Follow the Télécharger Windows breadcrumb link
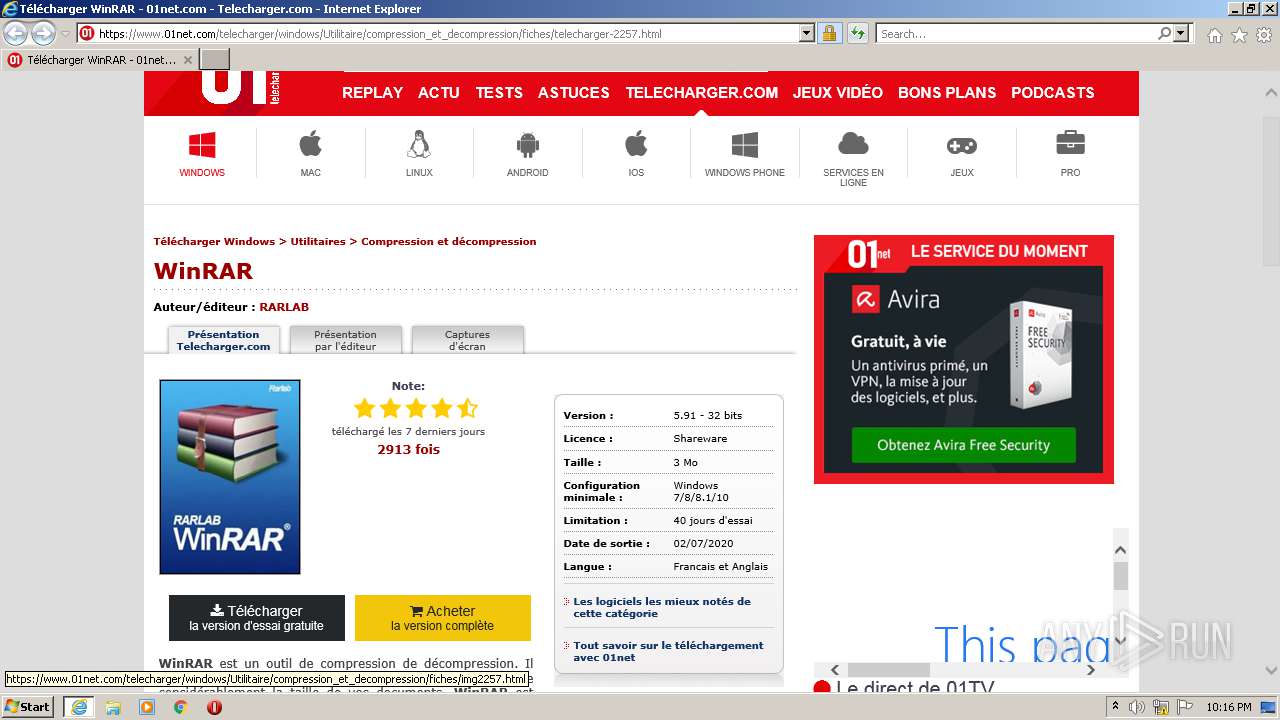1280x720 pixels. [214, 241]
